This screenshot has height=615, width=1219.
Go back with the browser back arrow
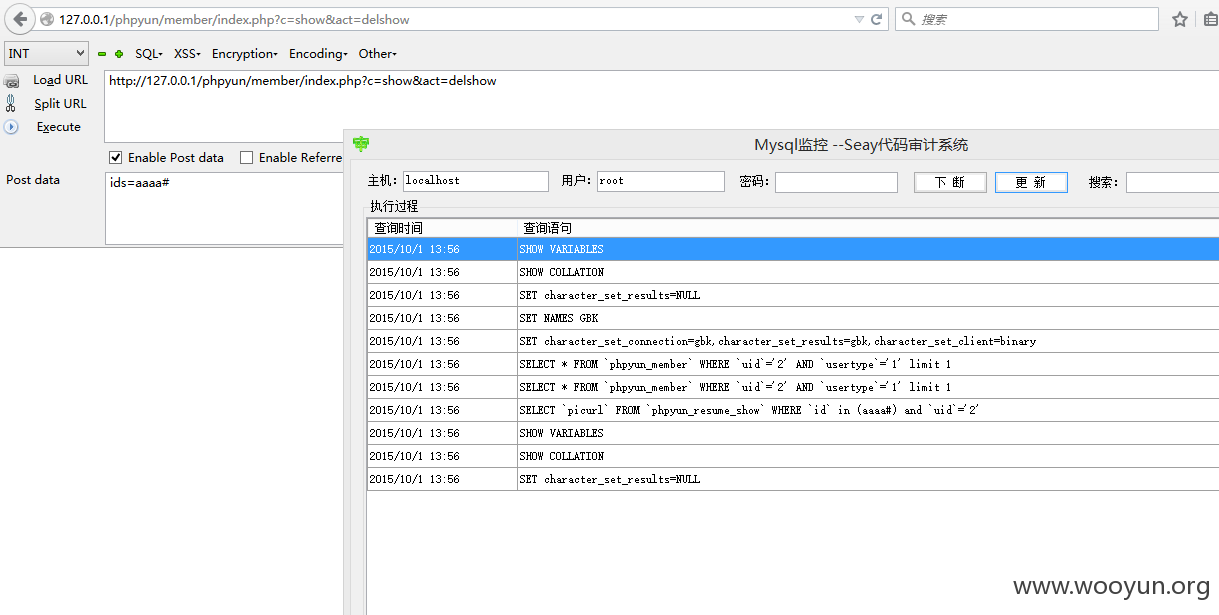coord(20,19)
